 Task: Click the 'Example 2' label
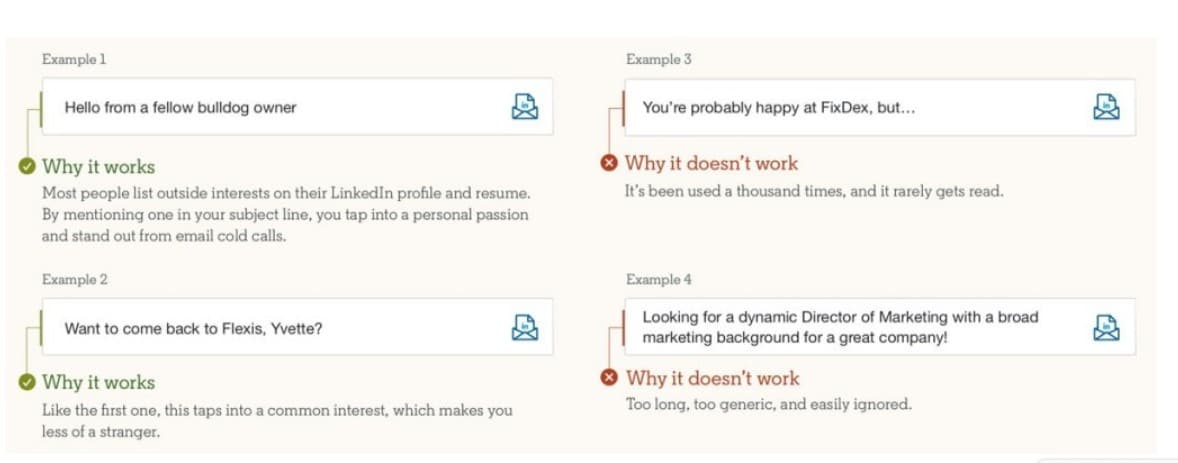[74, 280]
